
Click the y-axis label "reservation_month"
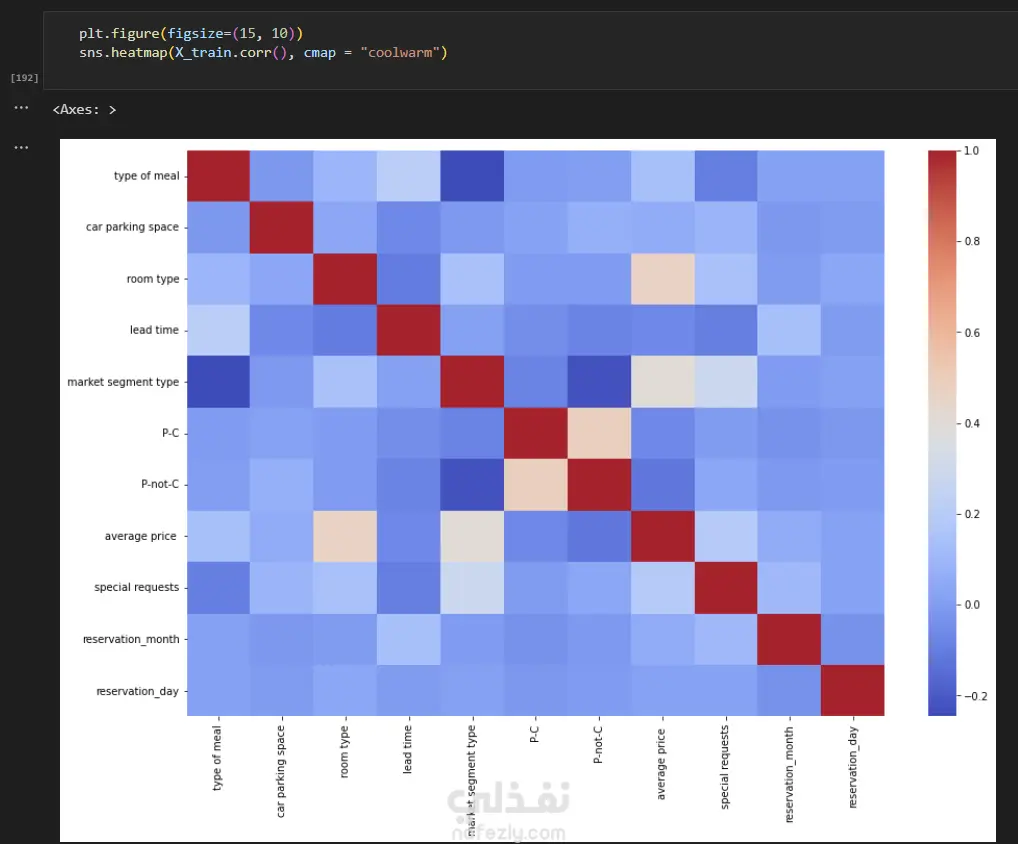pos(130,639)
